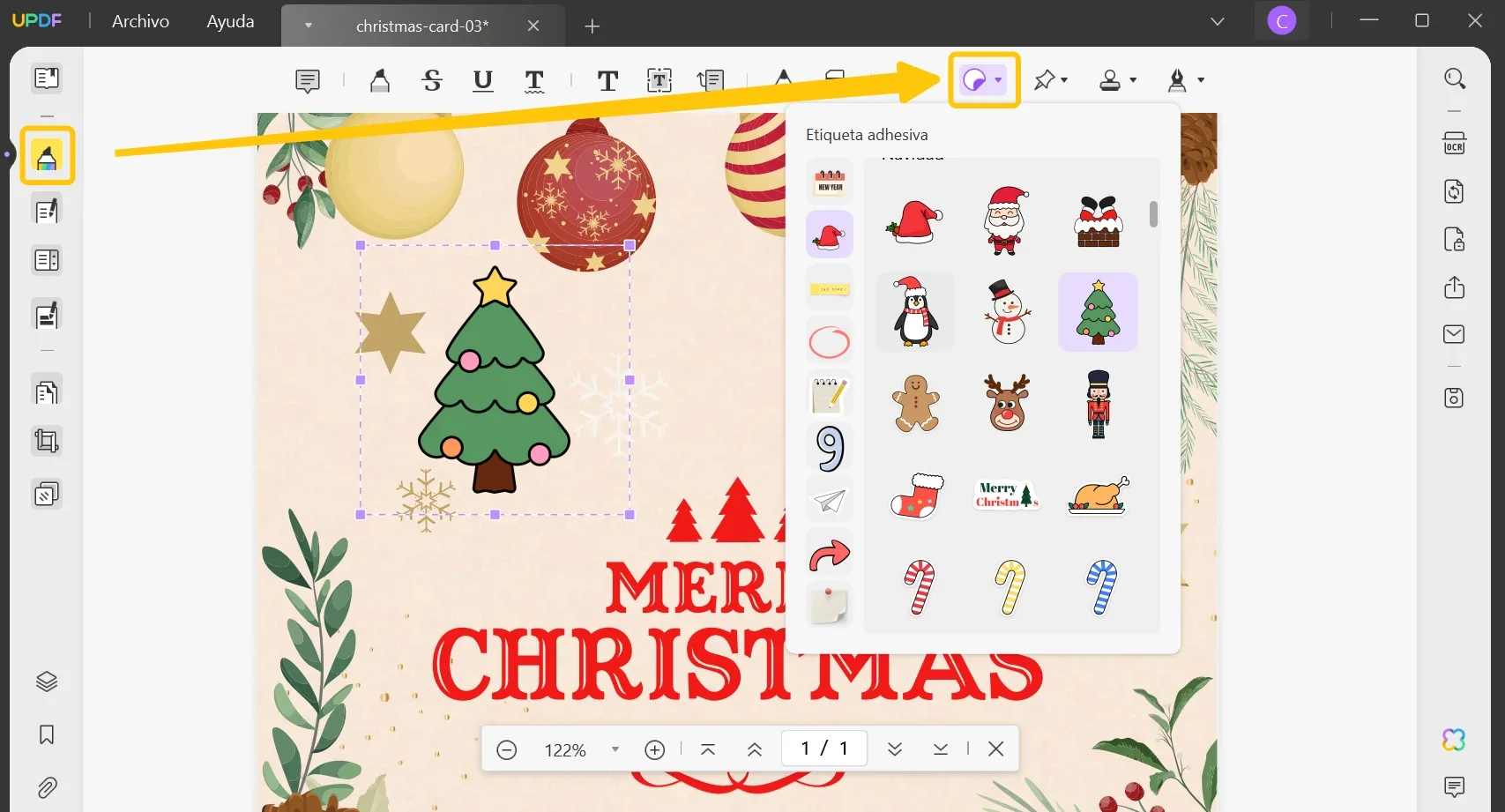Open the Bookmarks panel icon
This screenshot has width=1505, height=812.
[47, 734]
